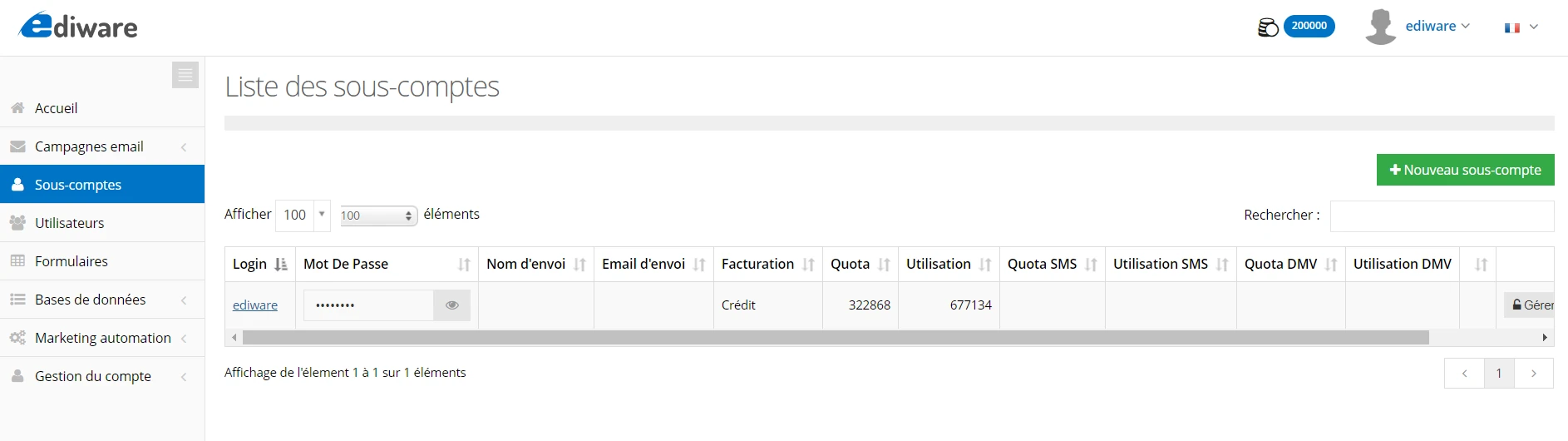Click the credits coins icon
This screenshot has height=441, width=1568.
pos(1268,27)
